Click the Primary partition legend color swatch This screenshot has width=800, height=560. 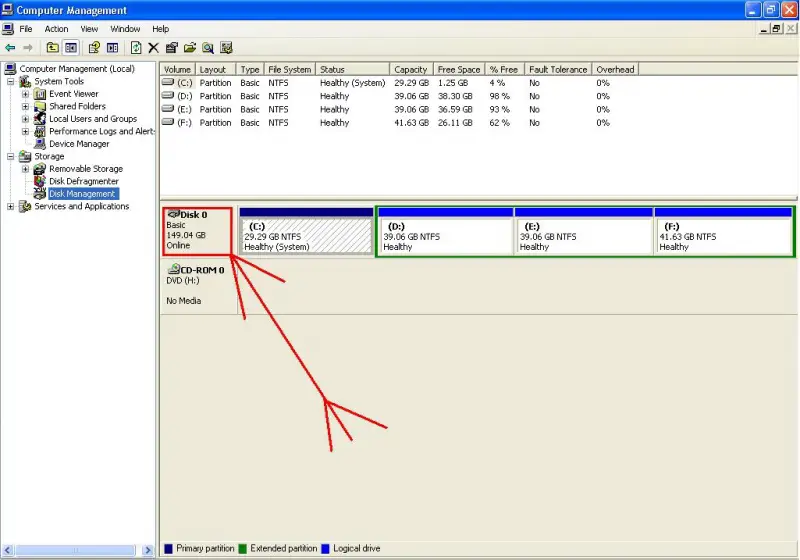point(168,549)
